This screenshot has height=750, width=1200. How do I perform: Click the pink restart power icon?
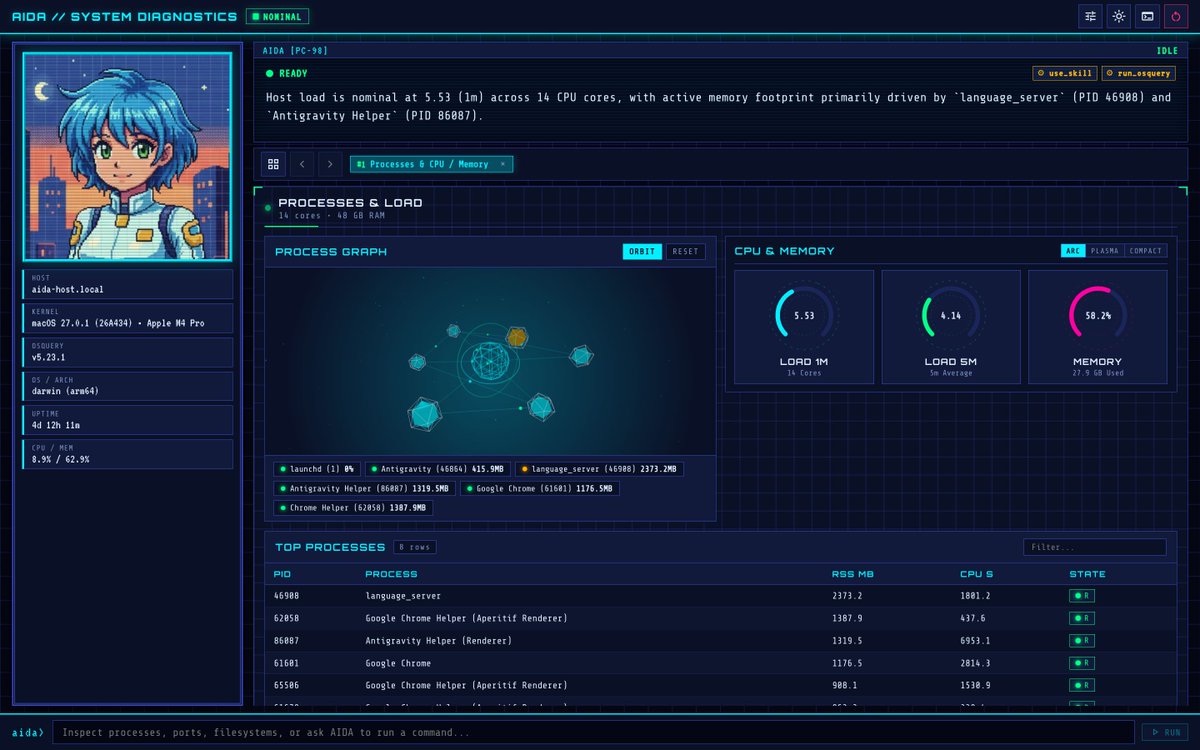point(1177,16)
